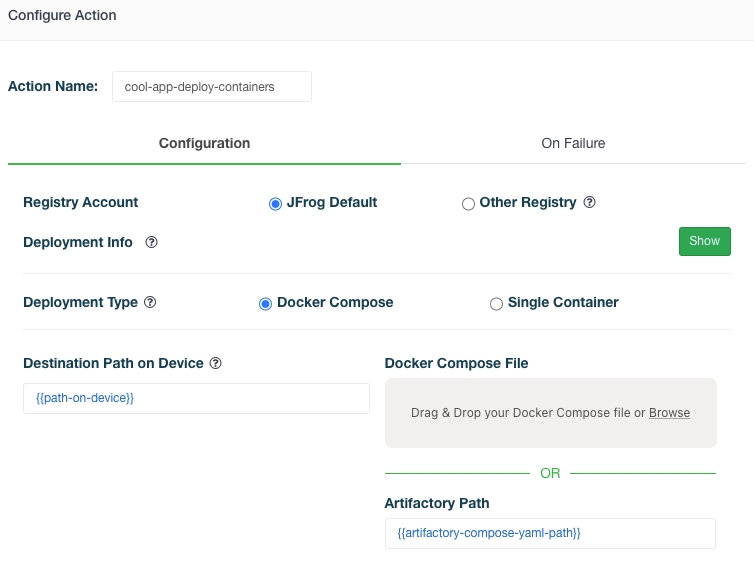Click the Deployment Type help icon
The height and width of the screenshot is (562, 754).
[x=150, y=302]
